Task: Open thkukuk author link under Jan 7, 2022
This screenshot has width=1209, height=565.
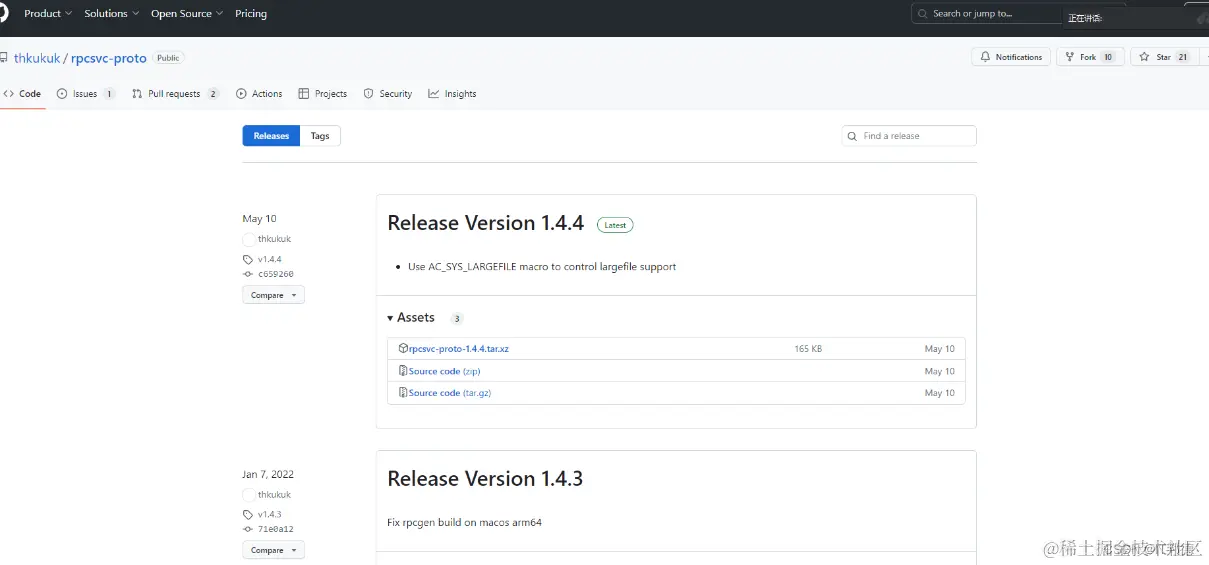Action: [x=274, y=495]
